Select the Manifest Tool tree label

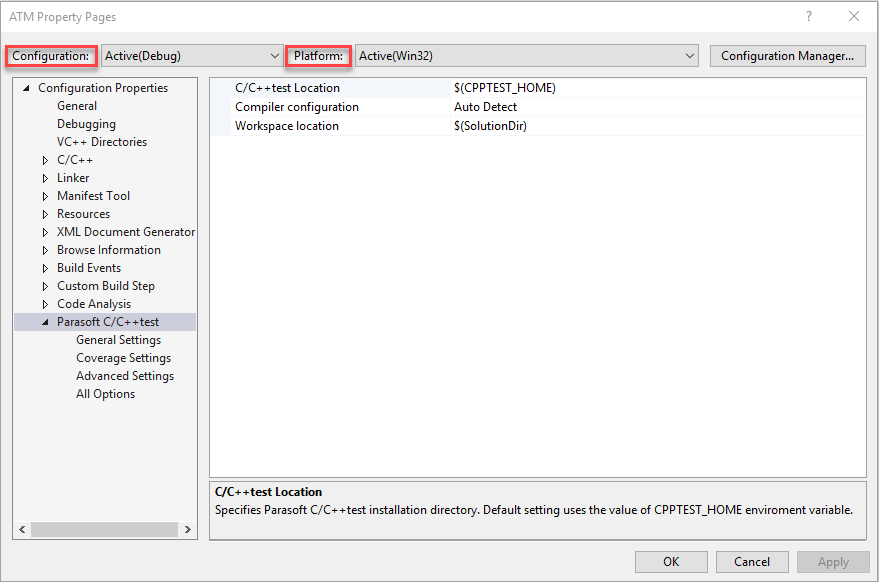pyautogui.click(x=93, y=196)
